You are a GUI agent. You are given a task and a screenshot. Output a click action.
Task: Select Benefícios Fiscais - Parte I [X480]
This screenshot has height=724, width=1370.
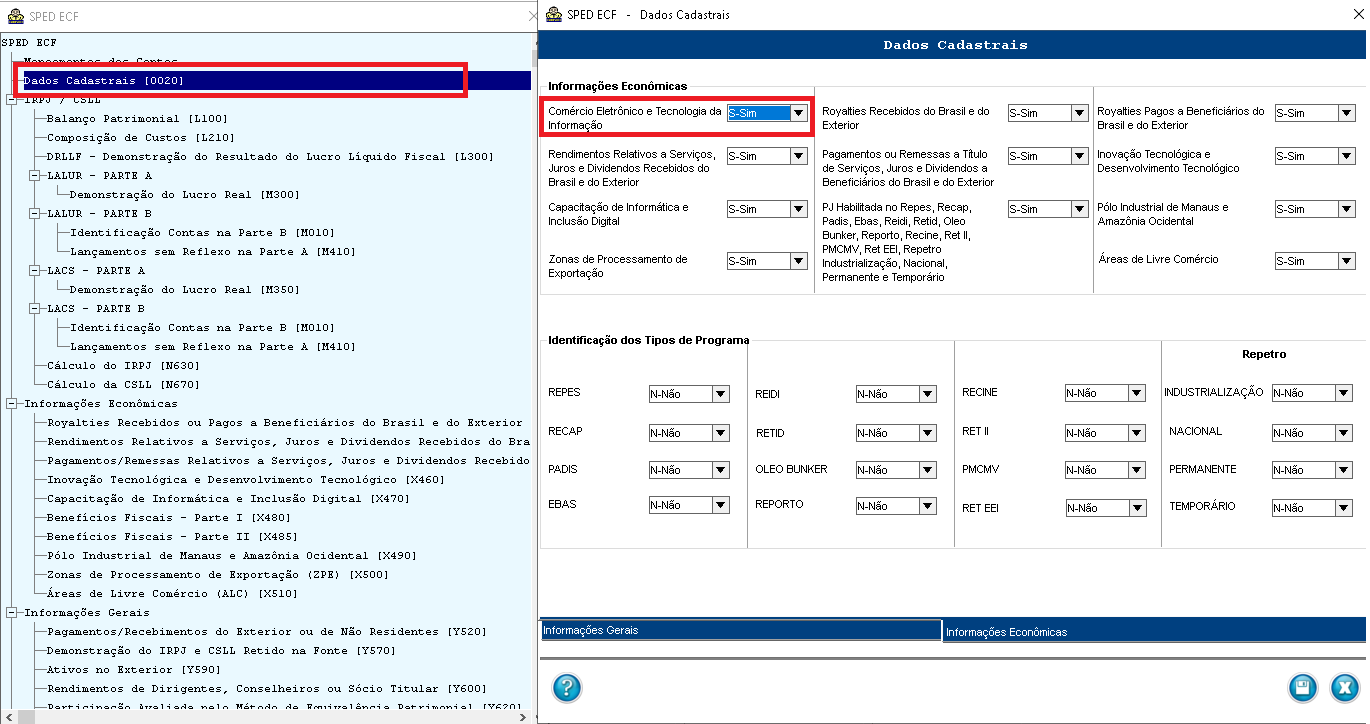click(x=169, y=517)
